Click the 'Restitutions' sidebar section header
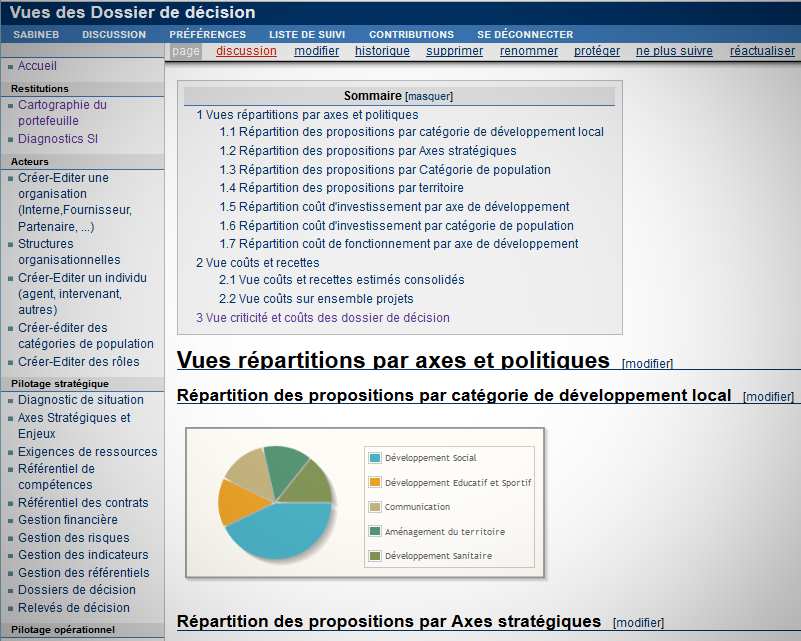The width and height of the screenshot is (801, 641). [x=40, y=89]
